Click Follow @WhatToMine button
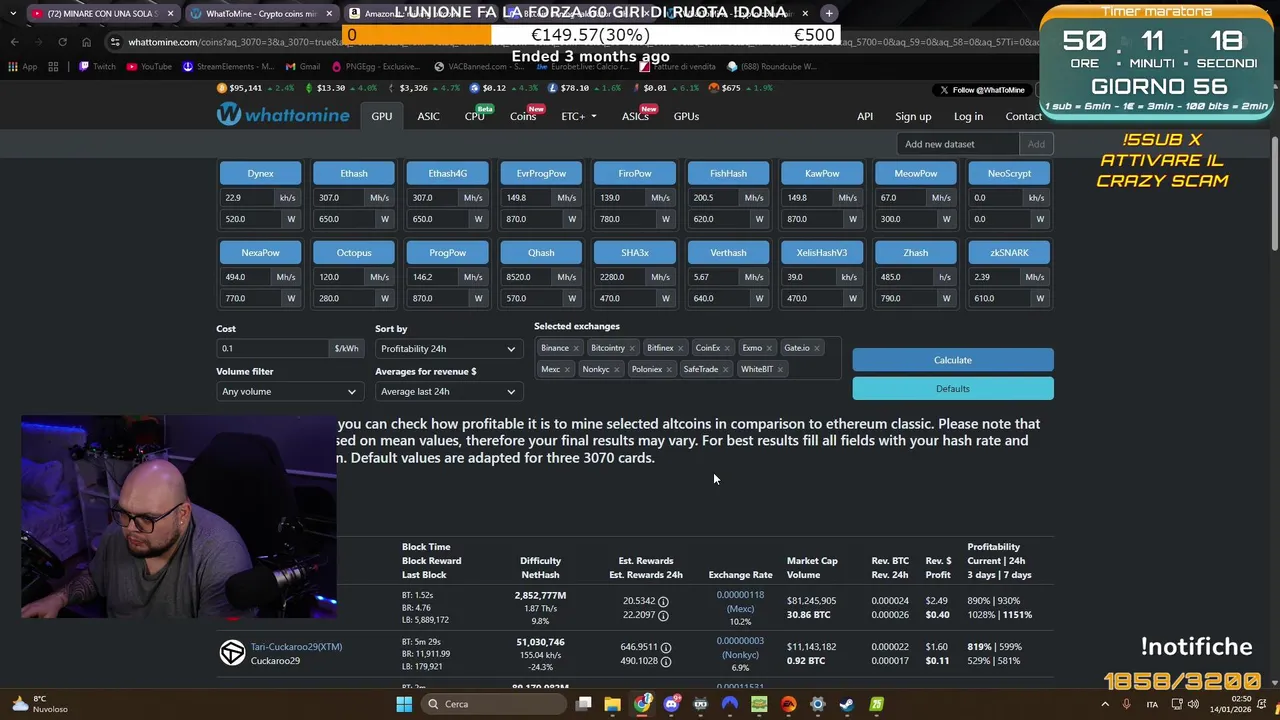The image size is (1280, 720). pyautogui.click(x=981, y=90)
